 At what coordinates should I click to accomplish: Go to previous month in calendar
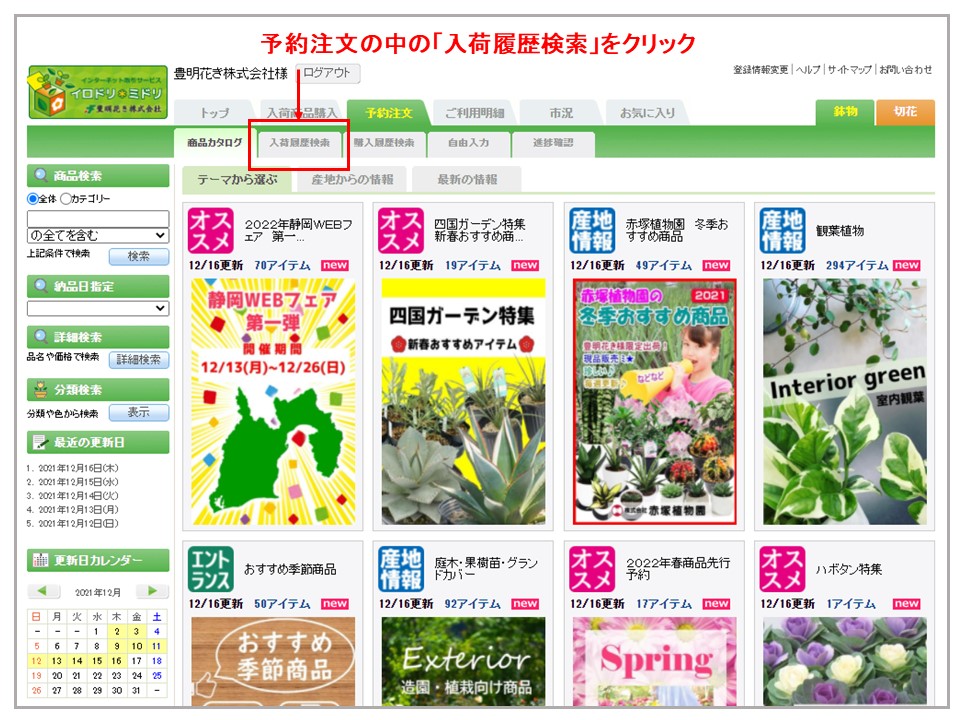[x=43, y=591]
